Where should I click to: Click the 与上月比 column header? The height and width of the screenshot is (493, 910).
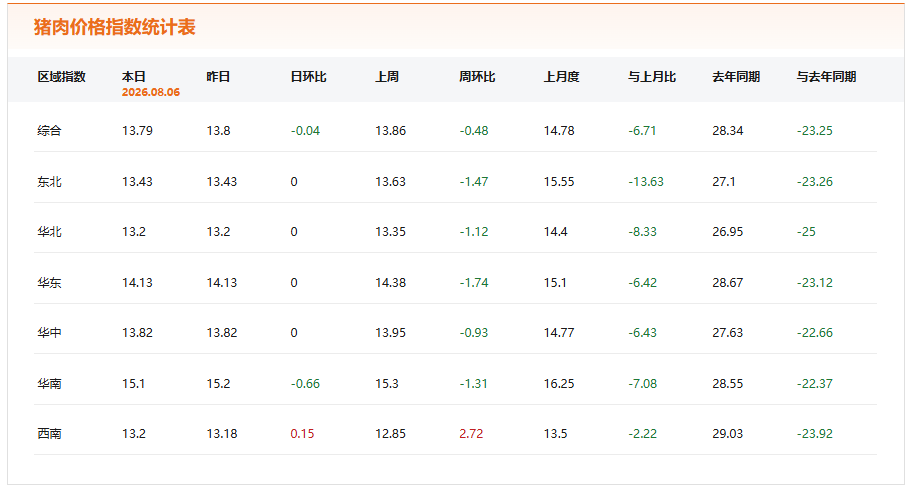click(x=652, y=77)
